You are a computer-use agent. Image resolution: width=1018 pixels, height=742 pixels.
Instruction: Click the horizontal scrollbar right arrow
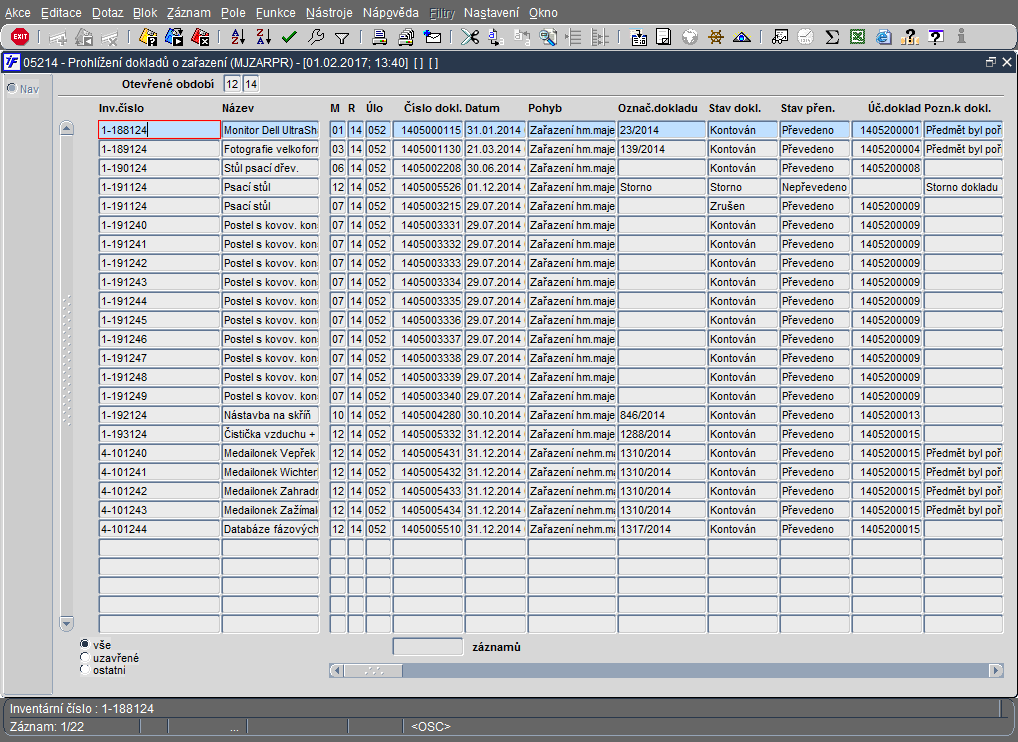point(997,671)
